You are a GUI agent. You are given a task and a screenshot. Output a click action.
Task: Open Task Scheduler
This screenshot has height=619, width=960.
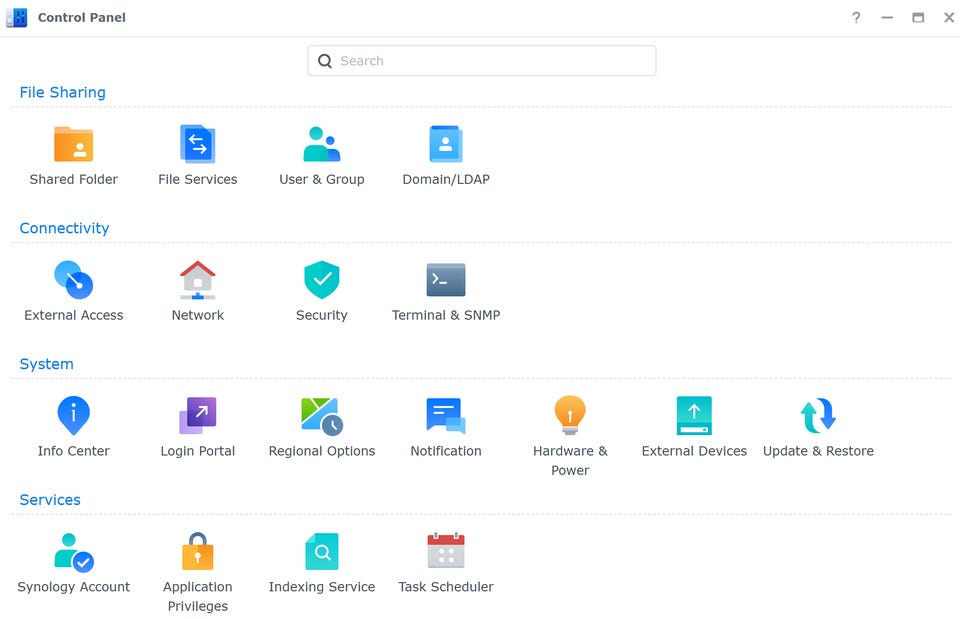446,563
